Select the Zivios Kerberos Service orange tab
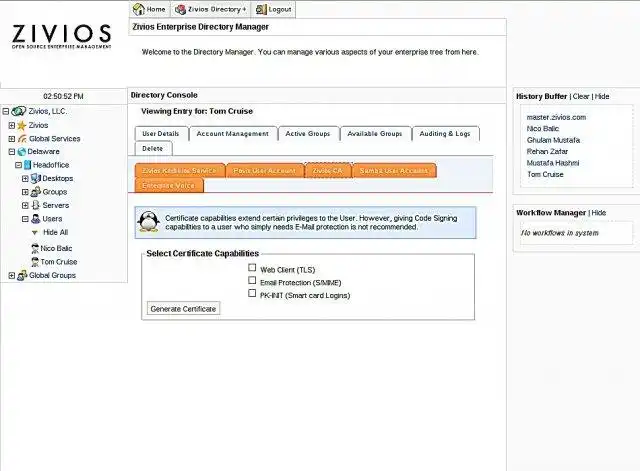Image resolution: width=640 pixels, height=471 pixels. tap(179, 171)
